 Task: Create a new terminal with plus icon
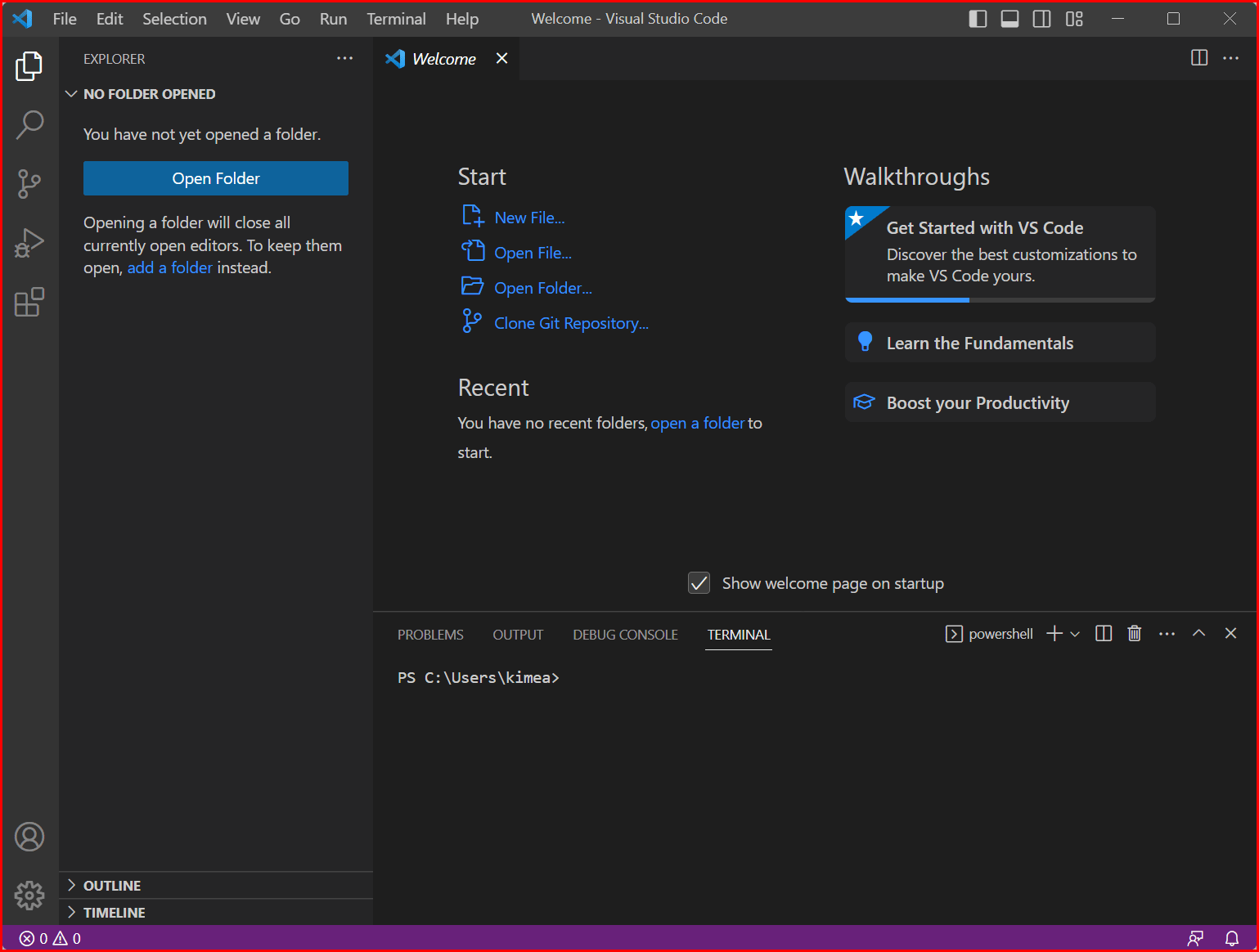(1054, 633)
